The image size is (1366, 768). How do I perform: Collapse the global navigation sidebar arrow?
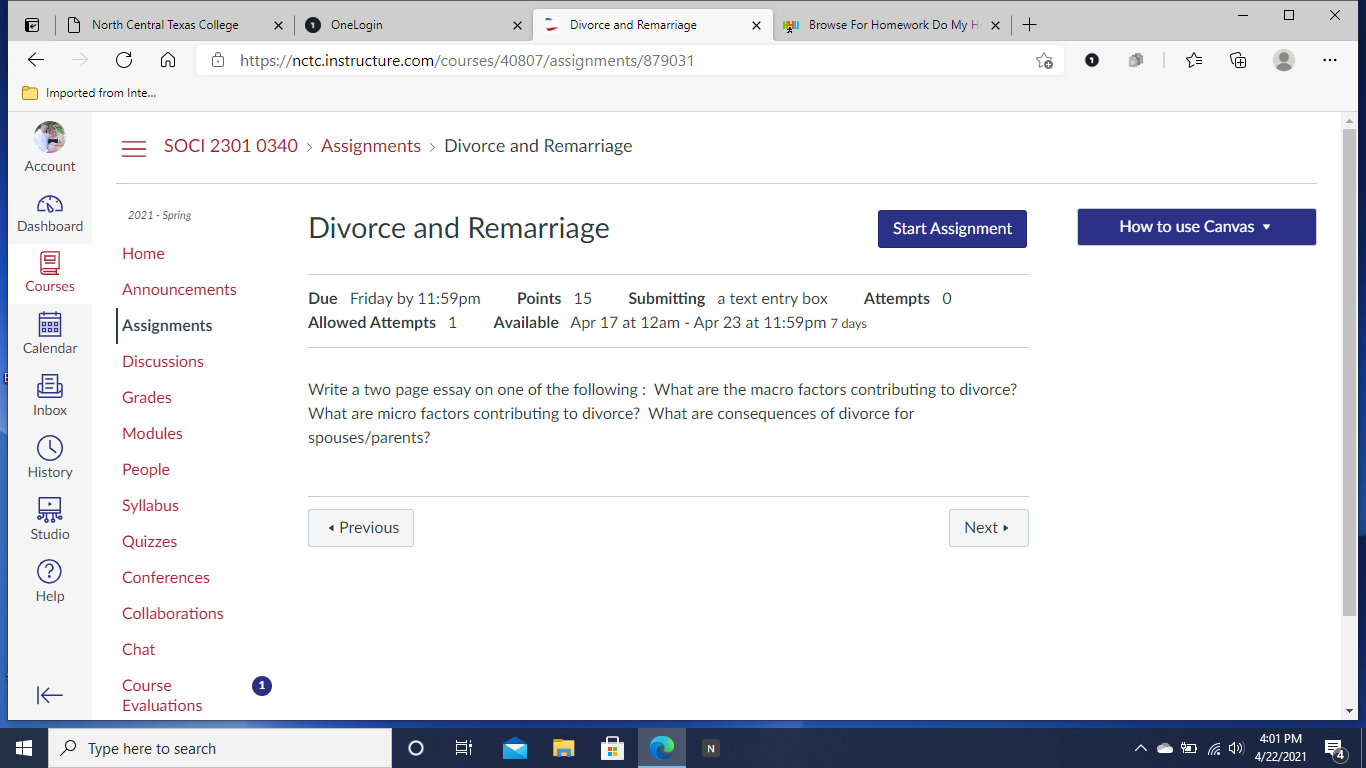50,695
